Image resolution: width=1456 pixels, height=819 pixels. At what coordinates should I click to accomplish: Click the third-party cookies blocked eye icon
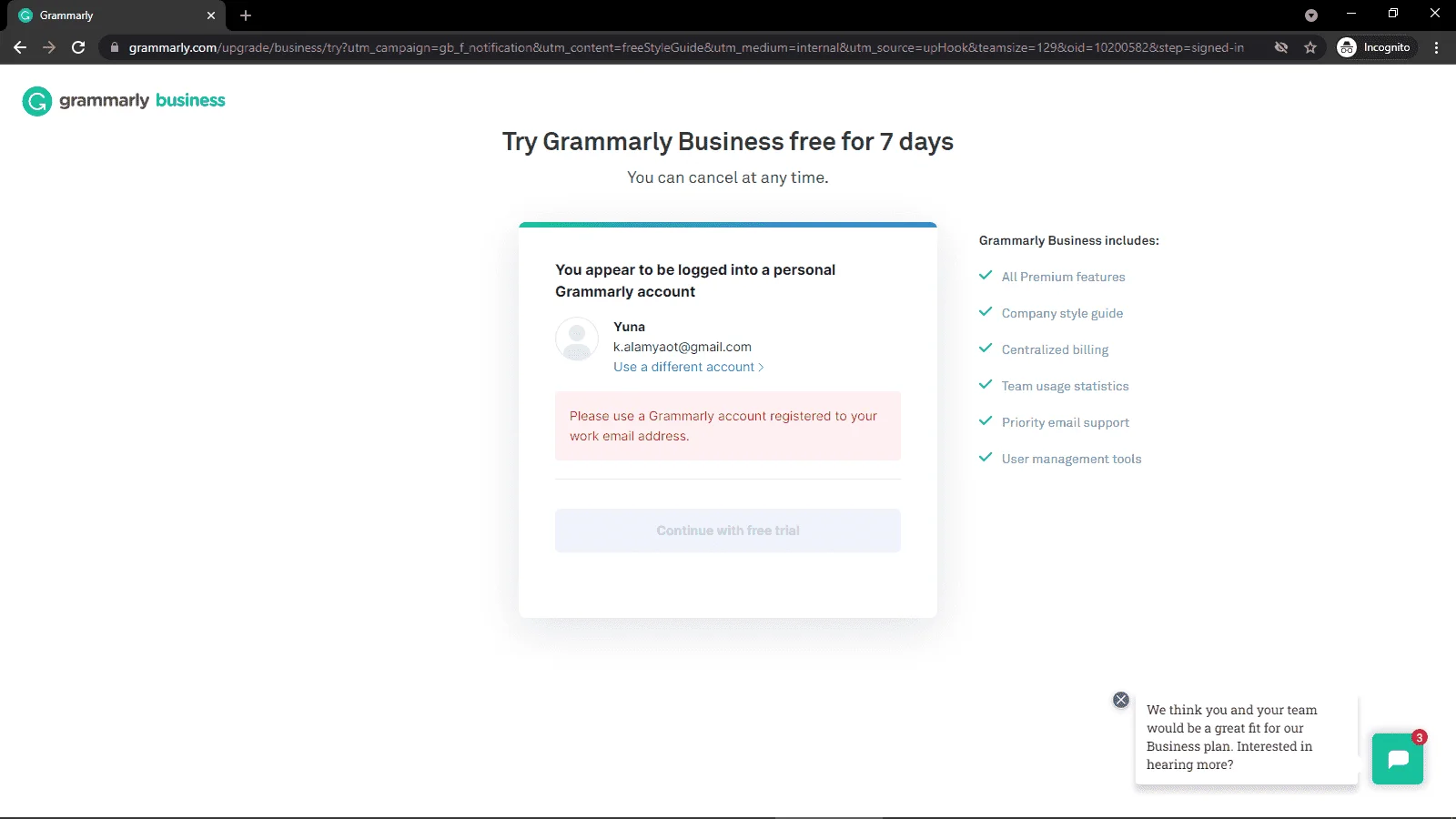[x=1281, y=47]
